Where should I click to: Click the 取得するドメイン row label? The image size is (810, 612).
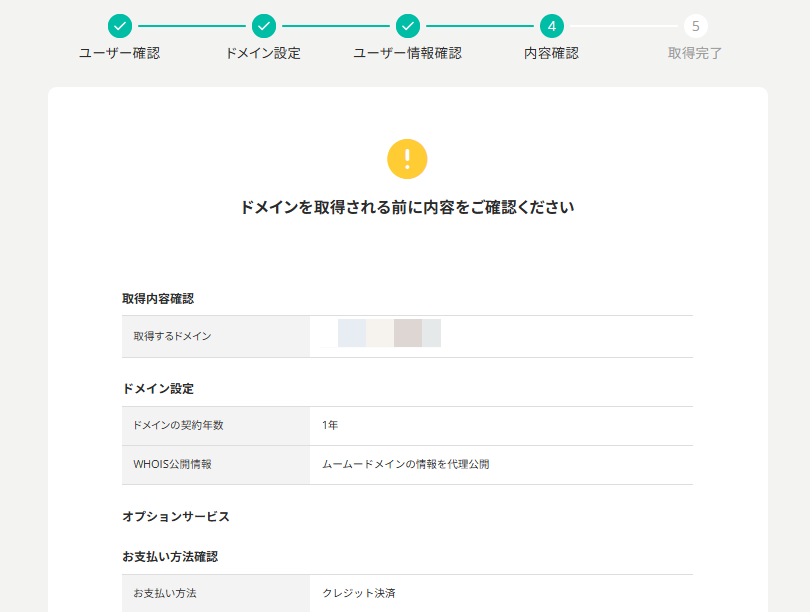[x=172, y=336]
